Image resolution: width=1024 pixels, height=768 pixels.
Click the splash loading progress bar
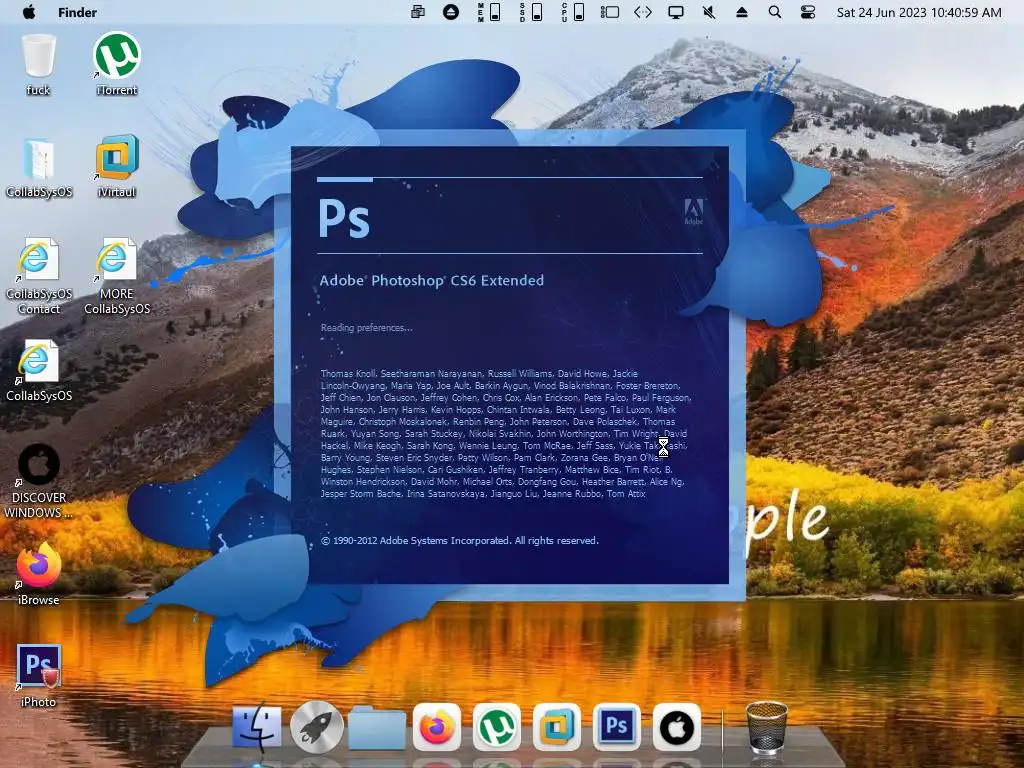(510, 179)
